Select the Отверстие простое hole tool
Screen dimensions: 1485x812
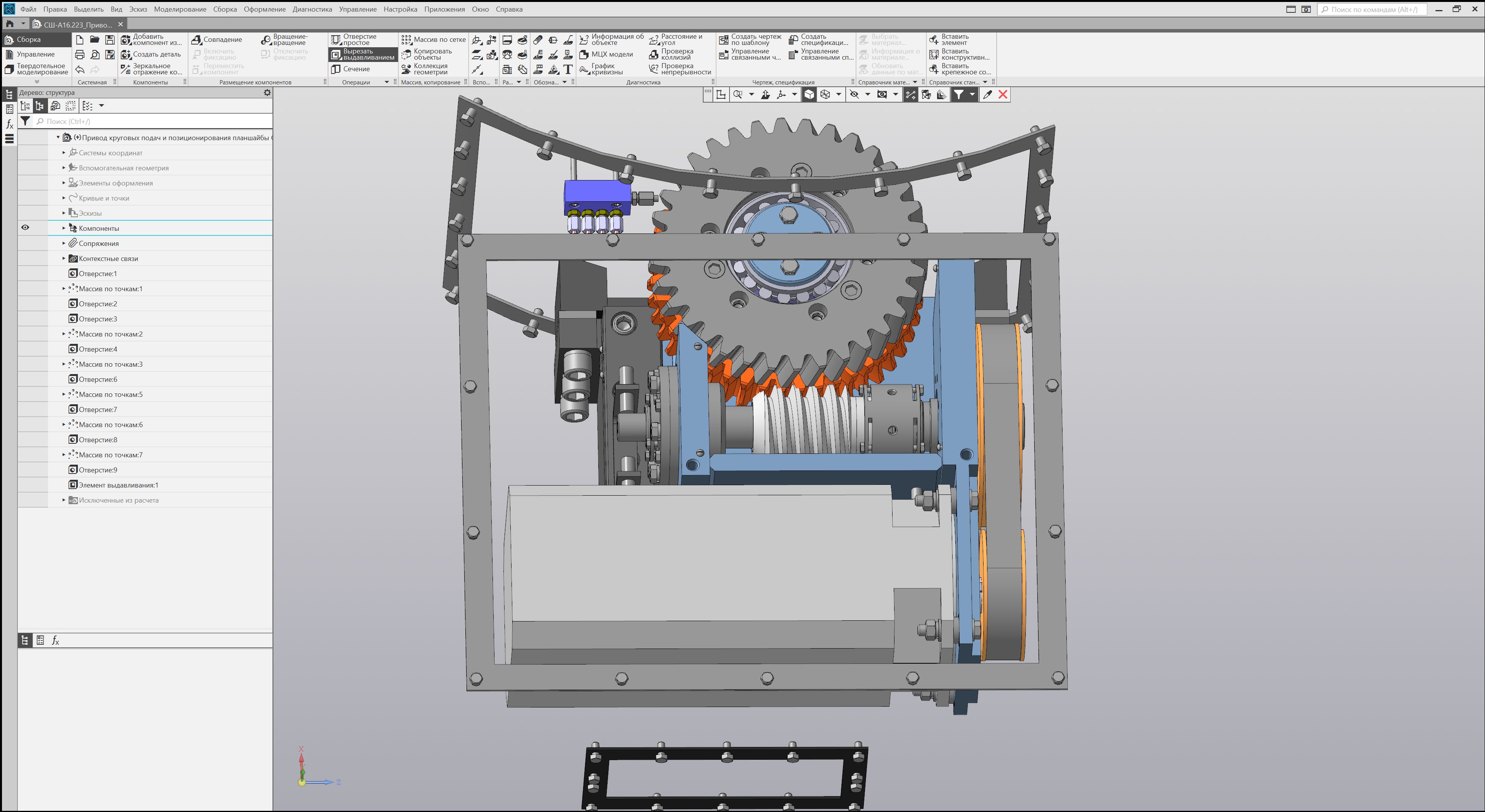point(354,40)
